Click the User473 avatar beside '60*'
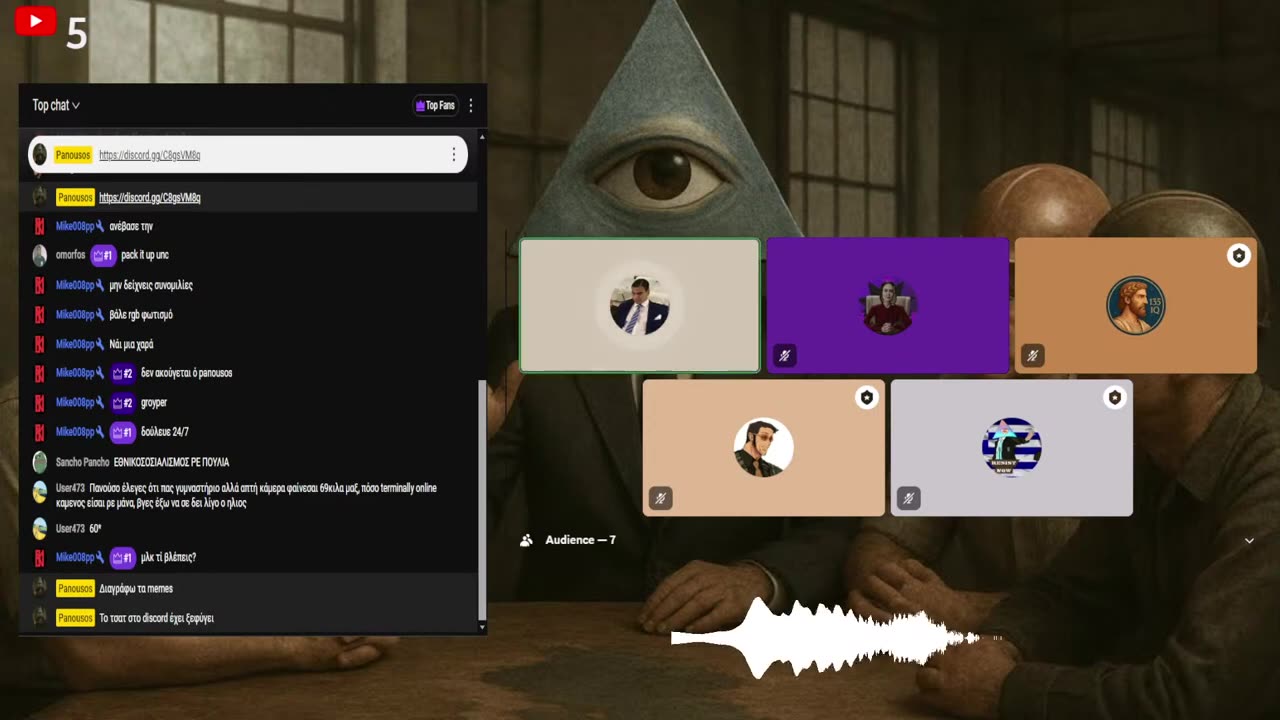This screenshot has width=1280, height=720. 40,528
